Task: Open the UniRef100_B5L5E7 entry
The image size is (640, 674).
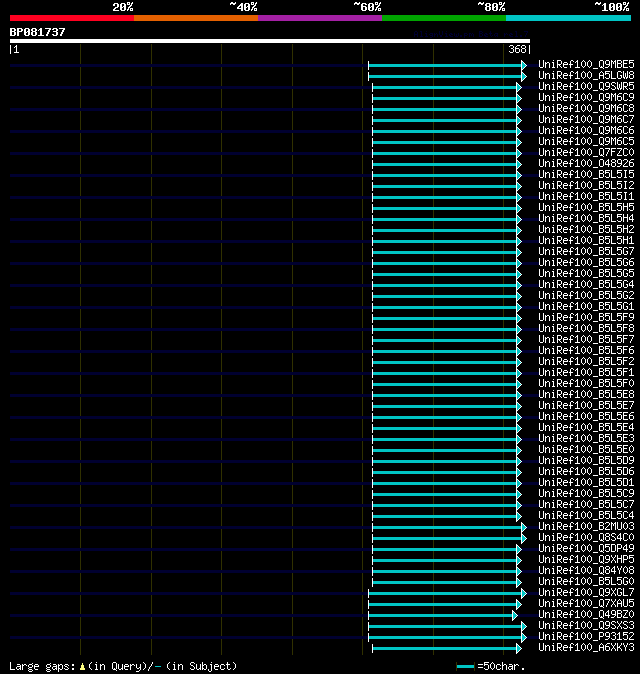Action: point(586,406)
